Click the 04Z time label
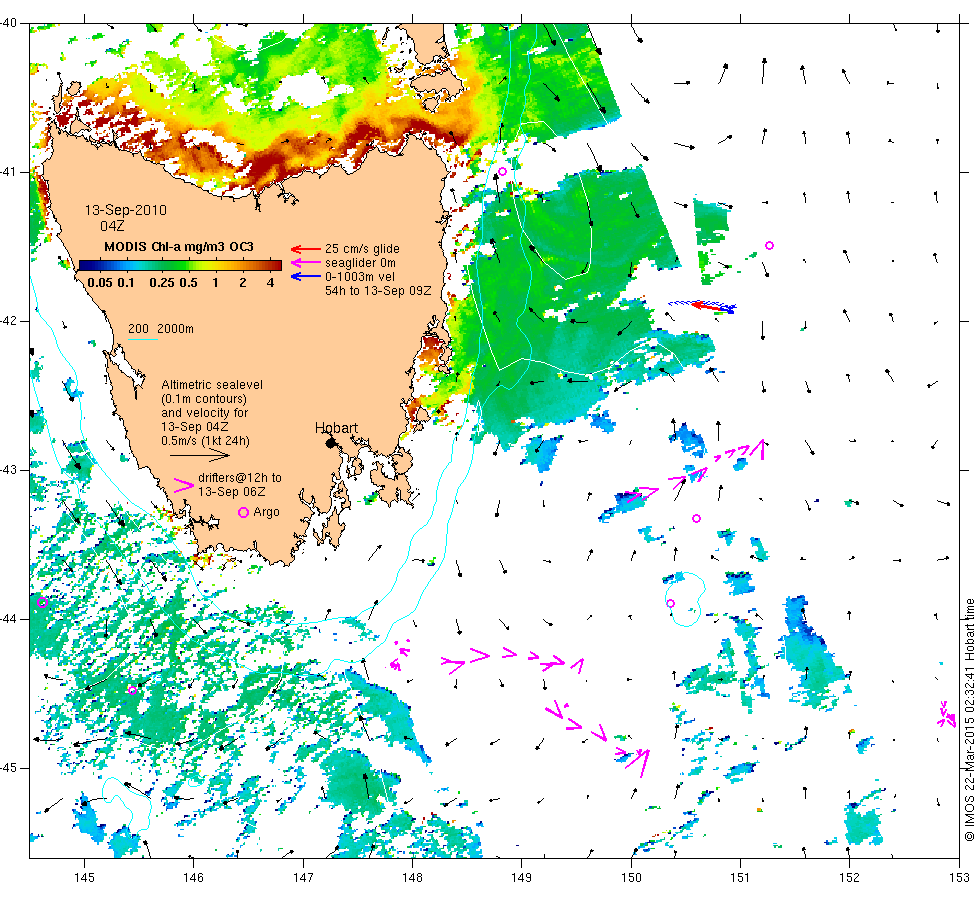This screenshot has width=980, height=900. [112, 226]
